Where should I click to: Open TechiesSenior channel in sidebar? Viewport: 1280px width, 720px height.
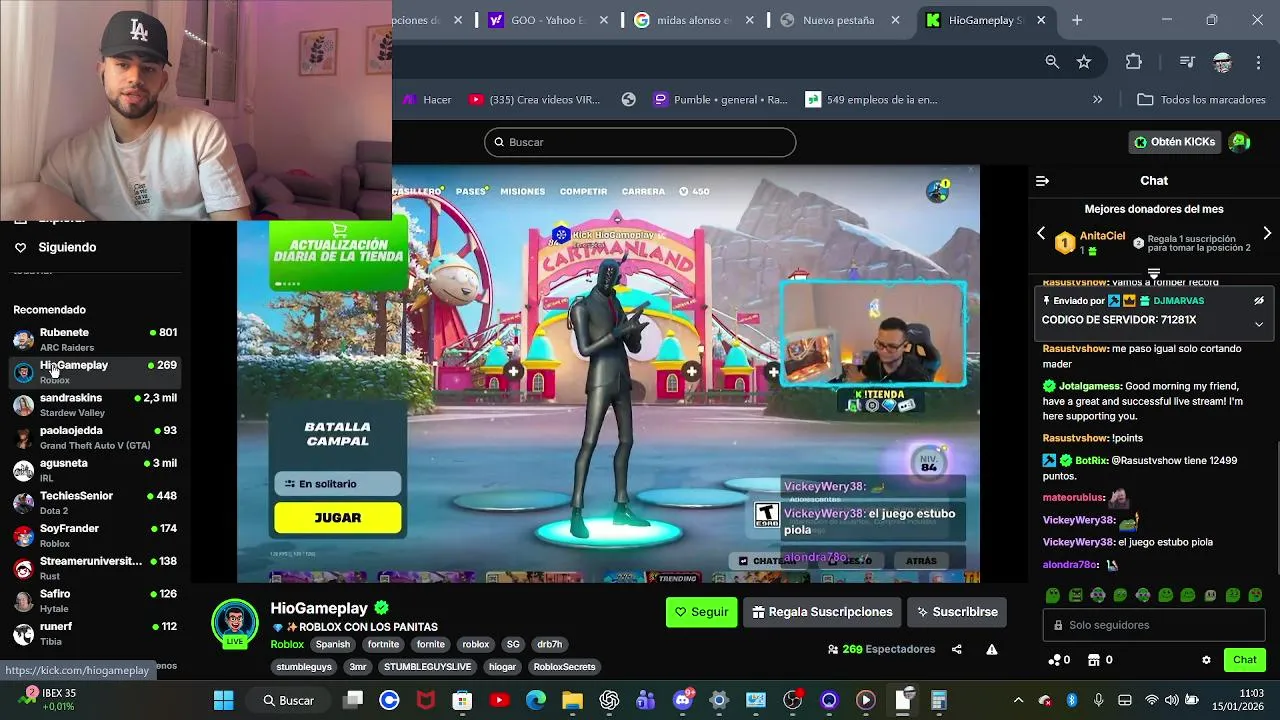95,503
